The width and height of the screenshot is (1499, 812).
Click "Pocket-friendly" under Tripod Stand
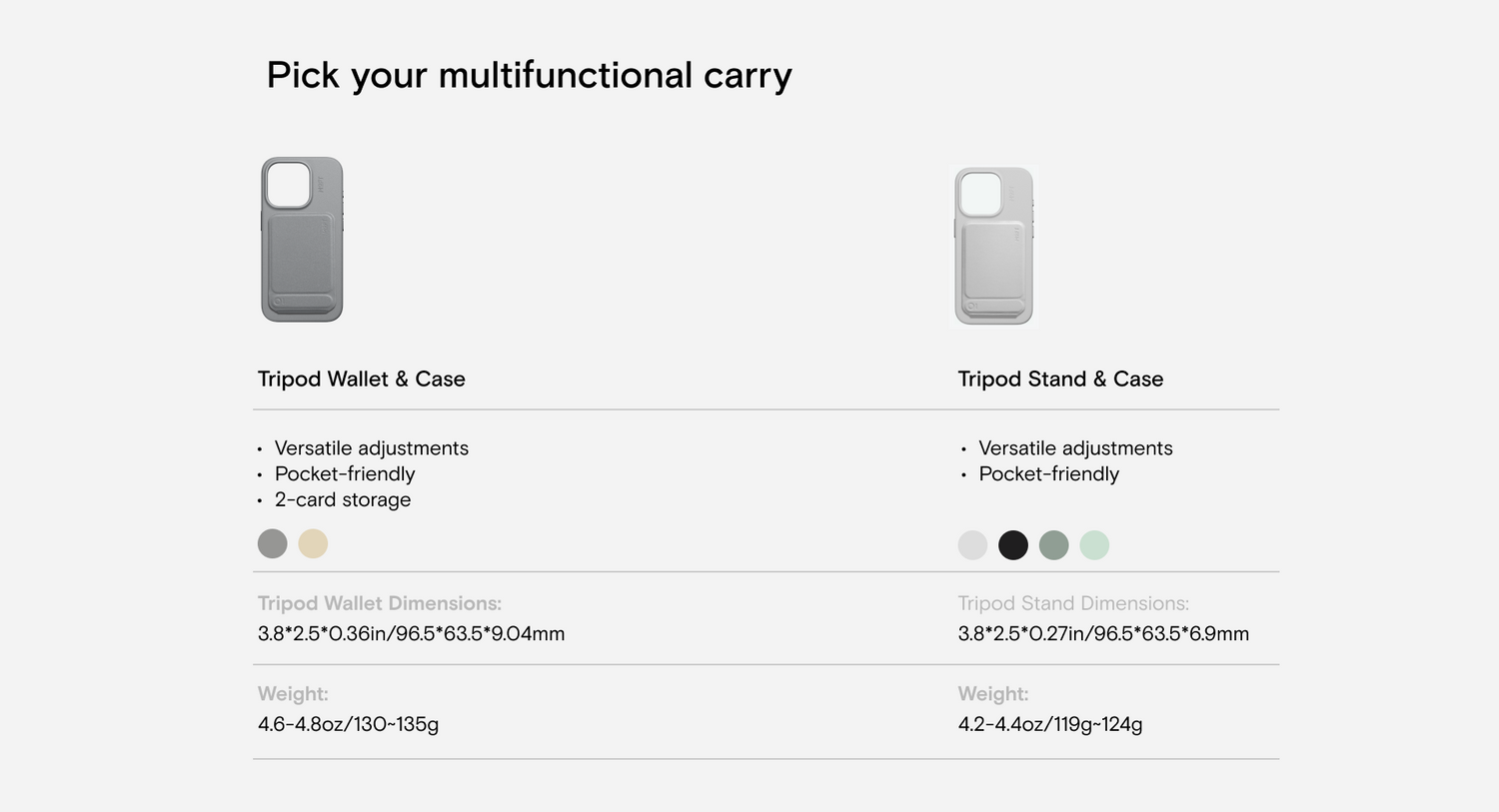(1048, 474)
